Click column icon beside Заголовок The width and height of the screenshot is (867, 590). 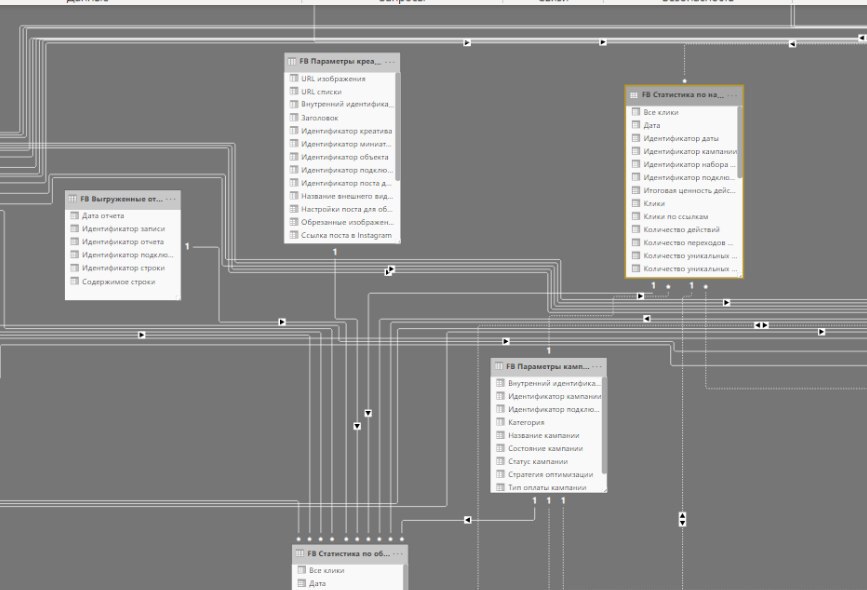click(x=294, y=117)
